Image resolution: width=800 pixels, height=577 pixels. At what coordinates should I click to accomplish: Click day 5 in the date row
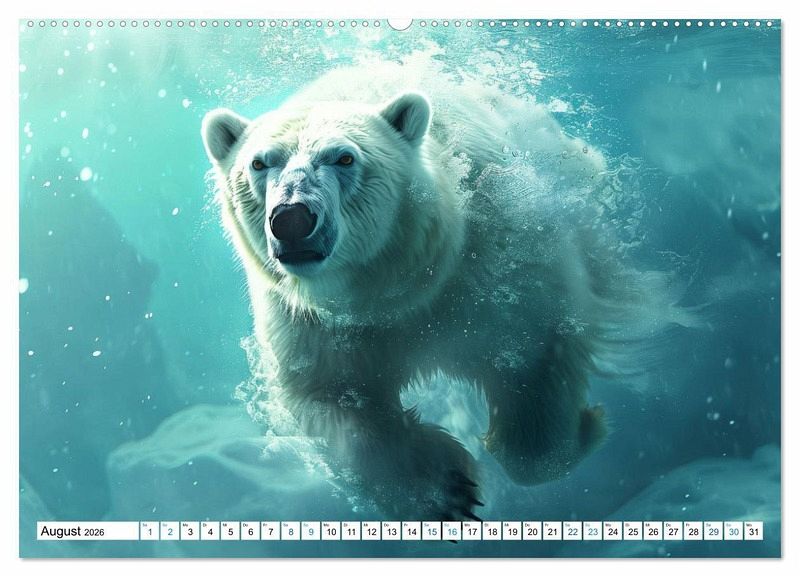tap(230, 531)
